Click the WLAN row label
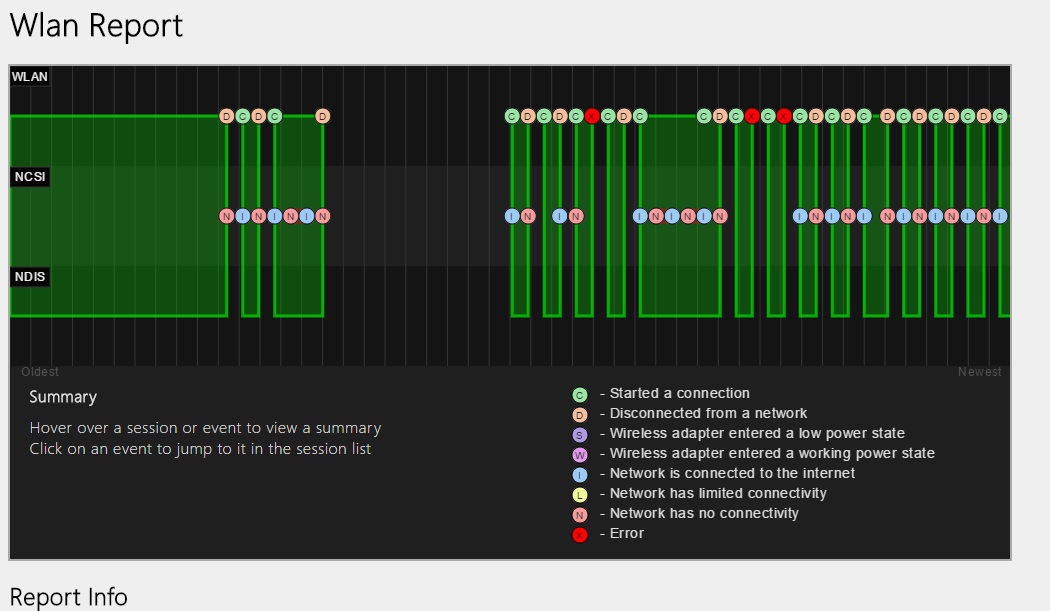This screenshot has height=611, width=1050. tap(29, 76)
